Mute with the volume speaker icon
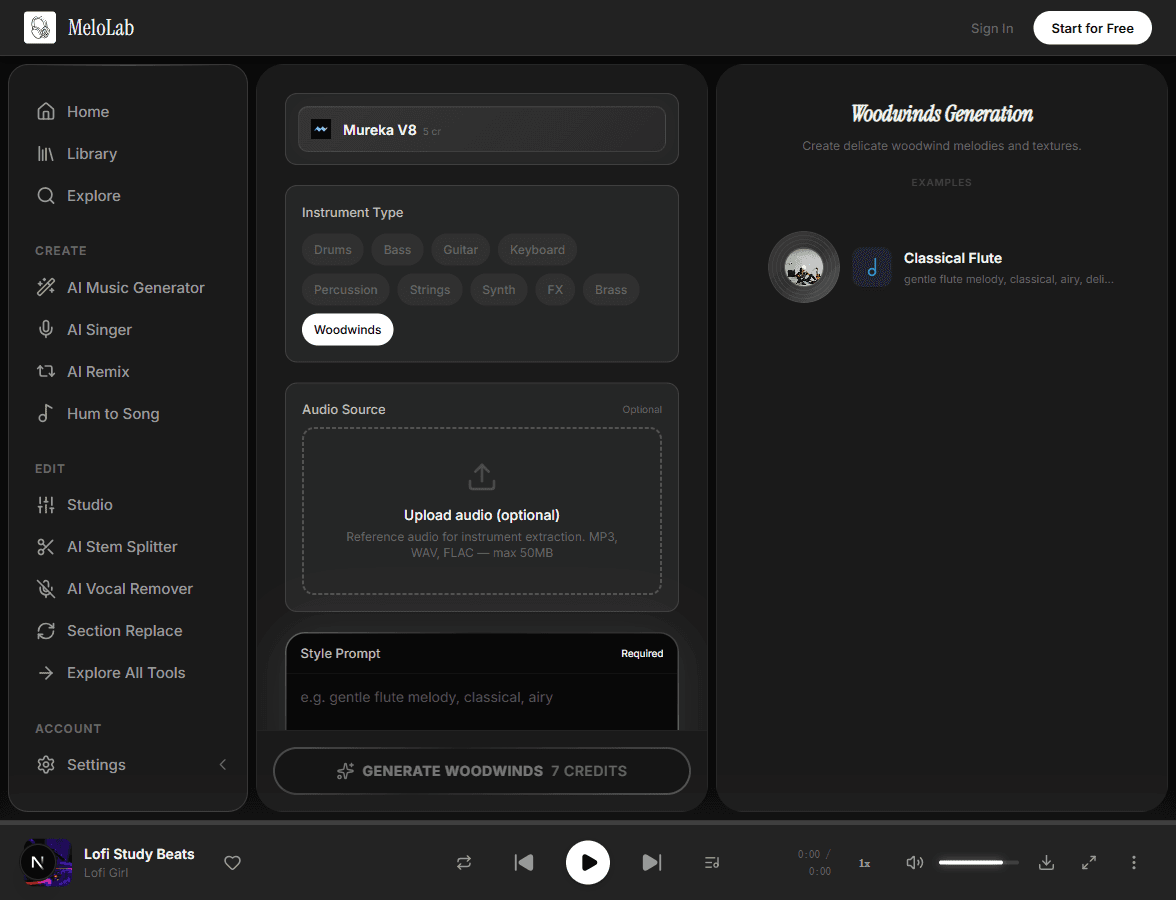1176x900 pixels. 914,862
